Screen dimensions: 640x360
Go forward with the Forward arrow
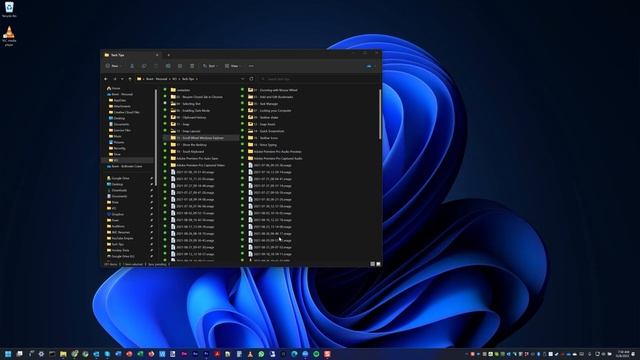[115, 79]
